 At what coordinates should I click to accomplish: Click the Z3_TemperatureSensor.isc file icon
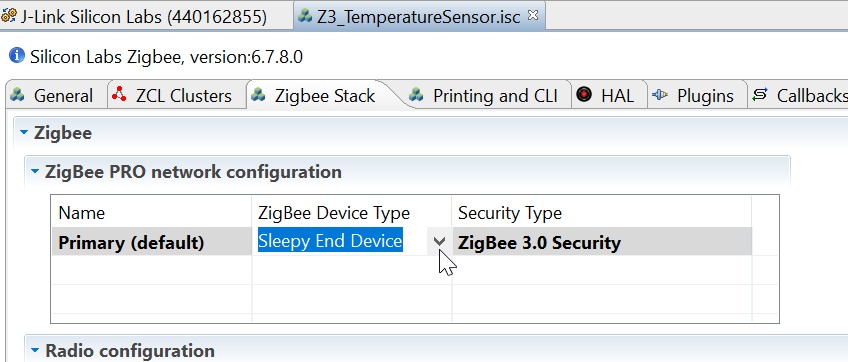point(306,16)
